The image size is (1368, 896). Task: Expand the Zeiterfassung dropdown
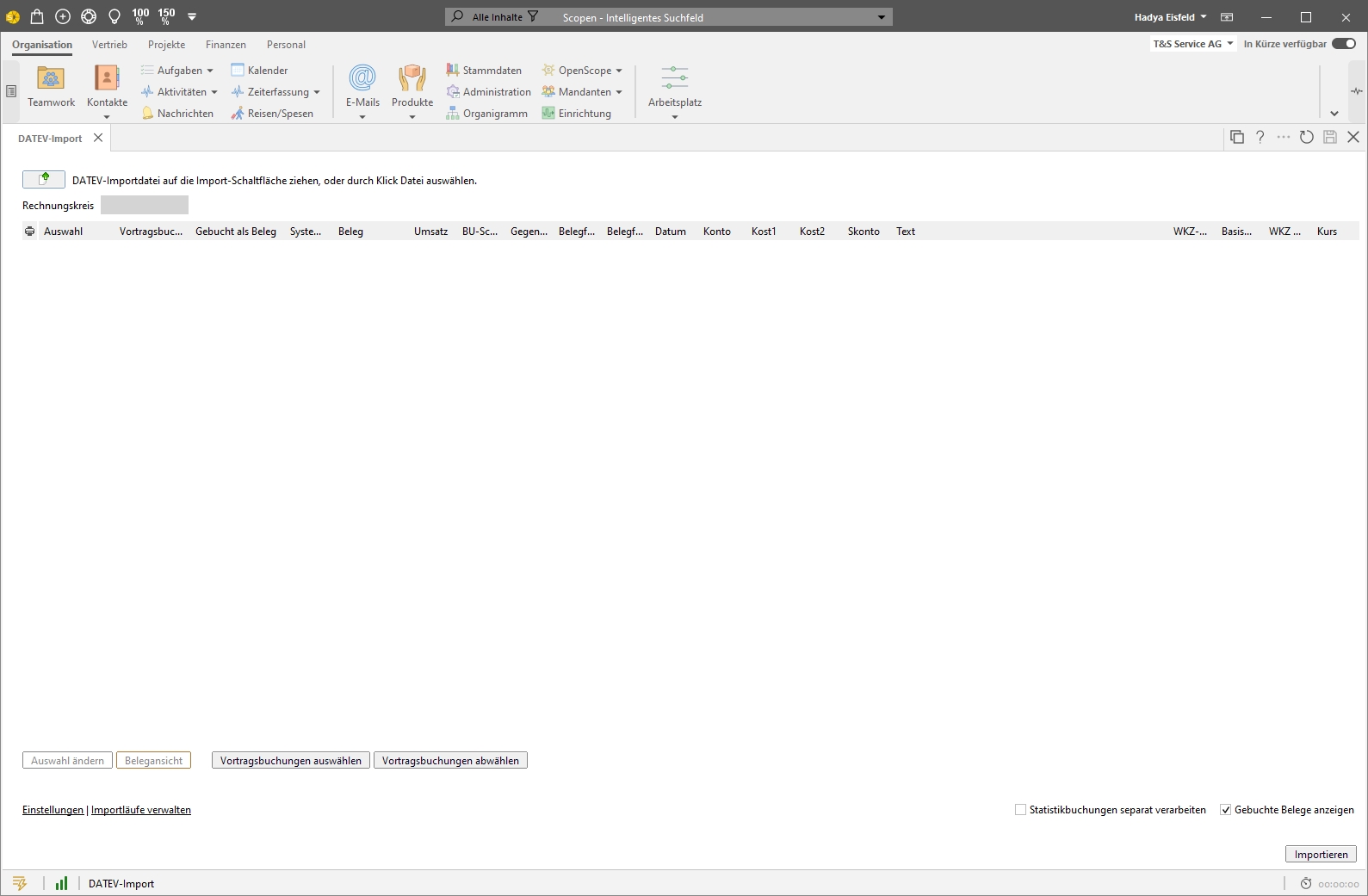tap(317, 92)
